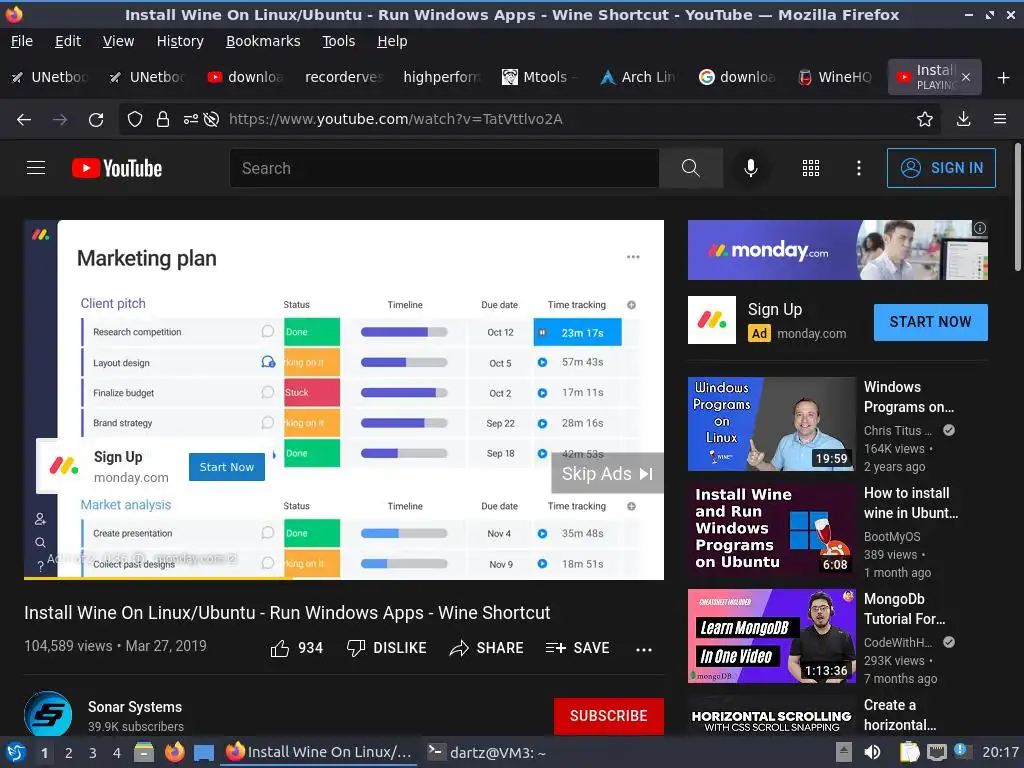
Task: Go to the YouTube home logo
Action: [117, 168]
